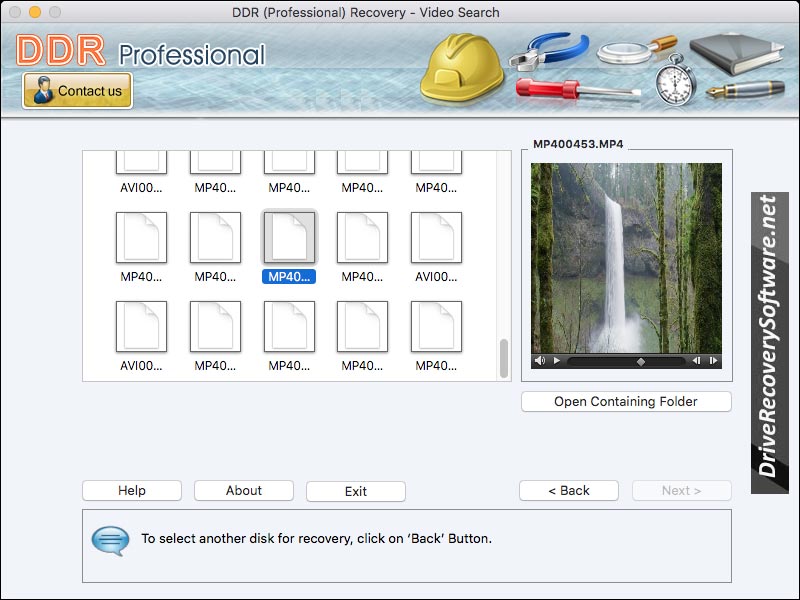Click the speech bubble info icon
The width and height of the screenshot is (800, 600).
pos(110,540)
